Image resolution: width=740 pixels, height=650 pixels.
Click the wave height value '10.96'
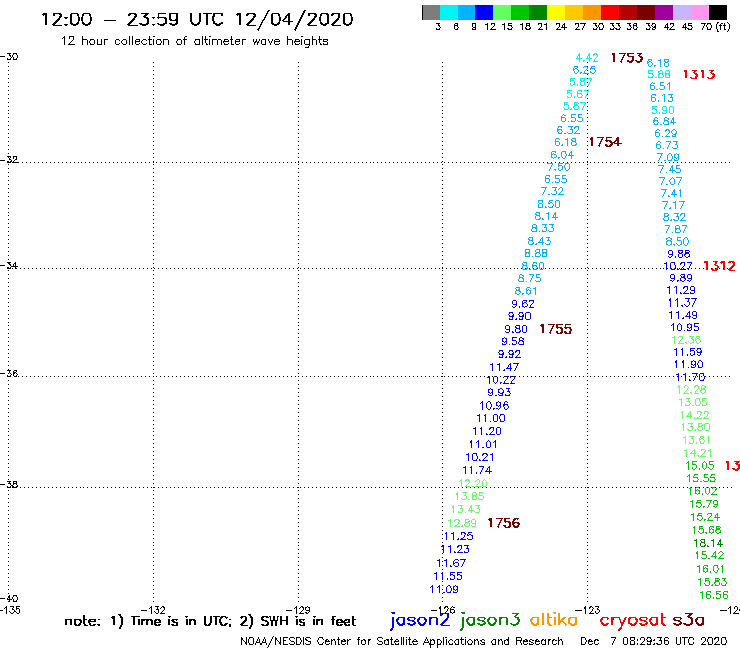(x=494, y=406)
